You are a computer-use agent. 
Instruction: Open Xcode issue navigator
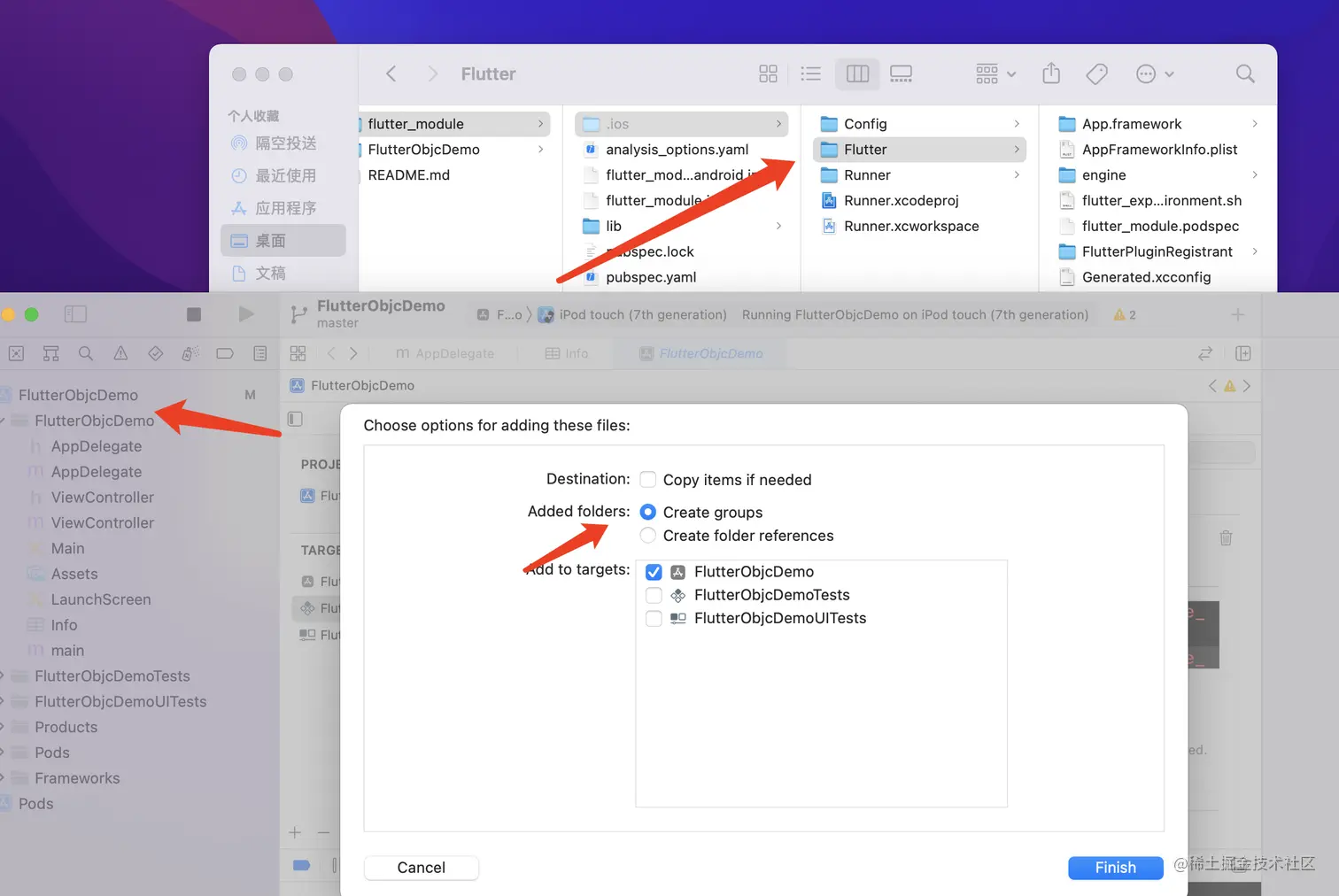pos(120,353)
